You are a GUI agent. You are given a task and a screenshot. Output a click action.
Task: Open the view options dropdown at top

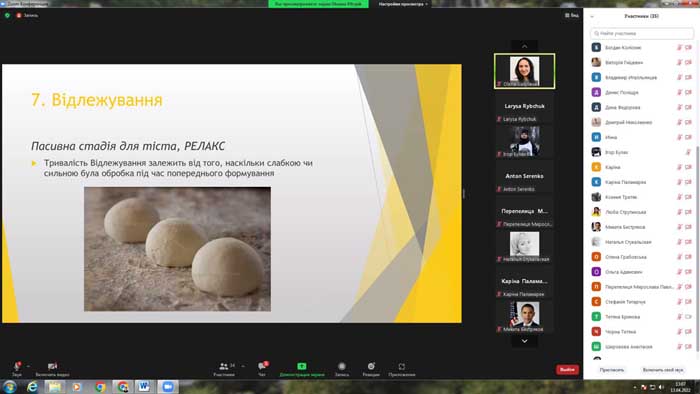click(x=403, y=4)
